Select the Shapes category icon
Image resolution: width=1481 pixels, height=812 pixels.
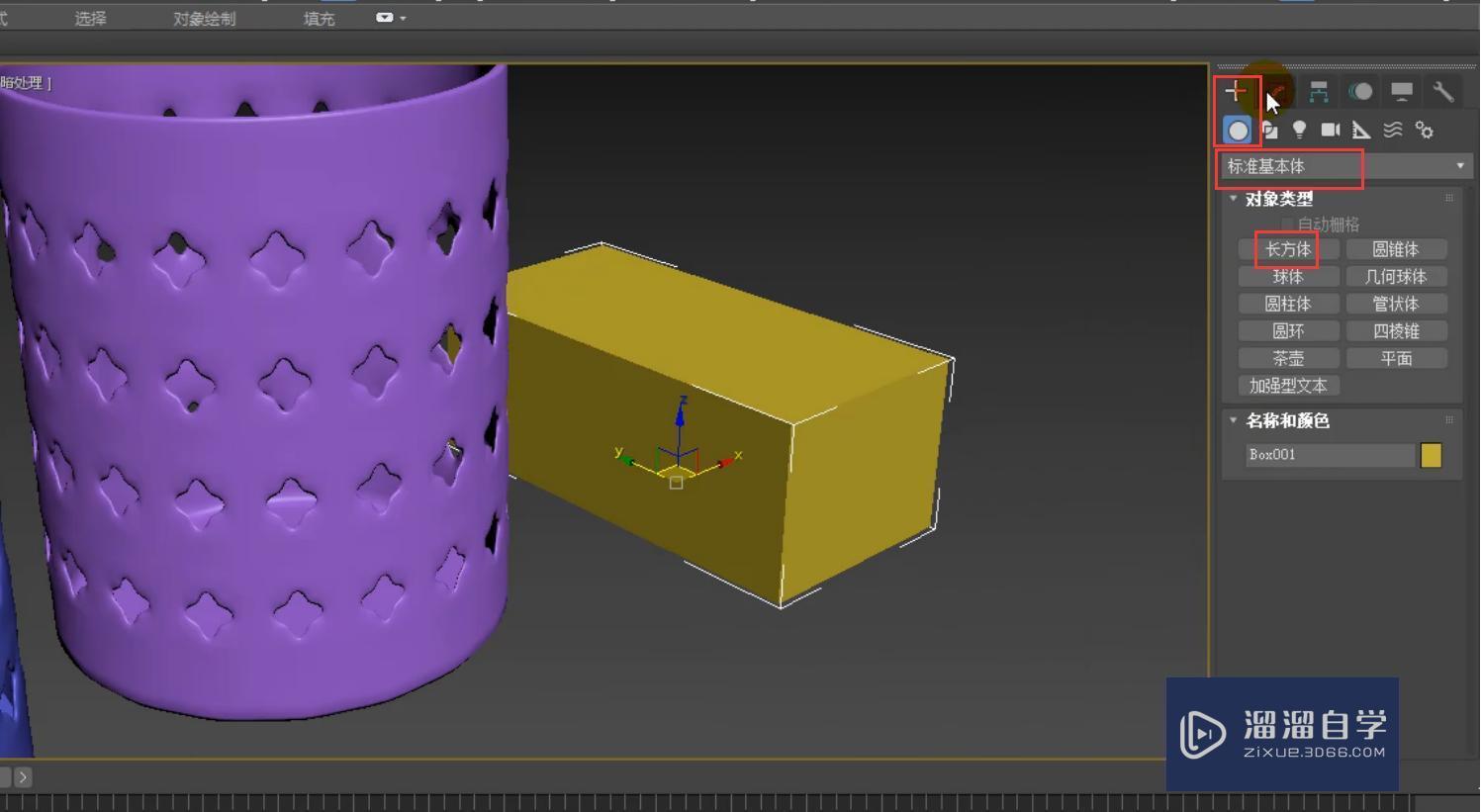[x=1270, y=130]
